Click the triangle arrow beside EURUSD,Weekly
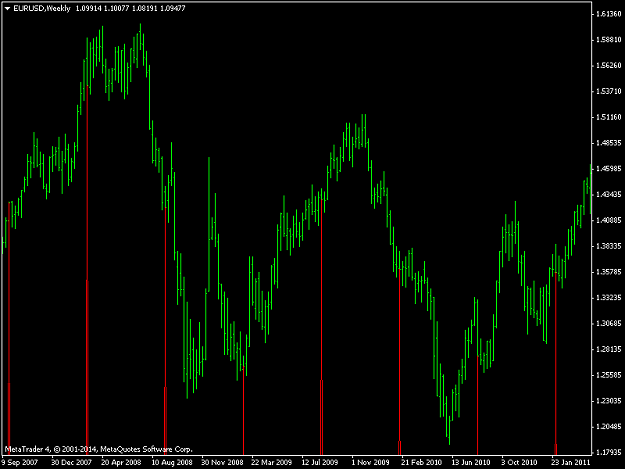Image resolution: width=625 pixels, height=469 pixels. pos(8,8)
